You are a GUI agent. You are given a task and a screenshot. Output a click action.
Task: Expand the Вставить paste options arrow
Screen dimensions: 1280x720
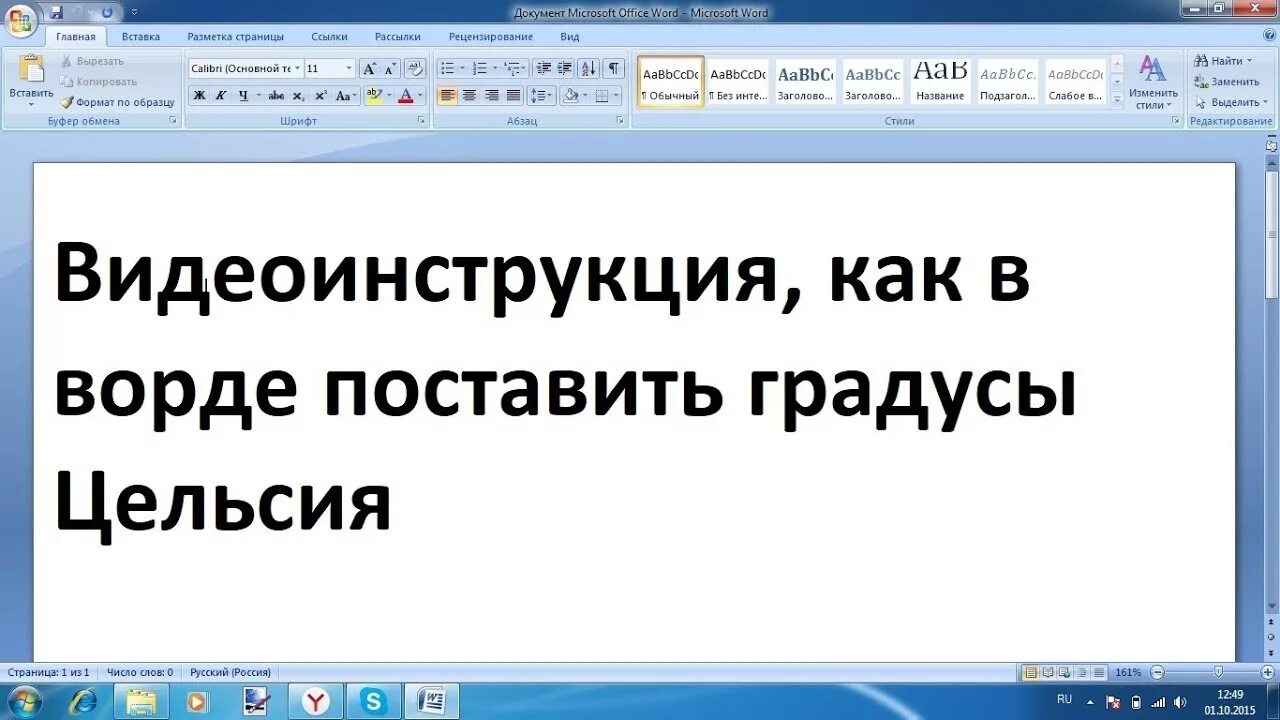pyautogui.click(x=31, y=103)
